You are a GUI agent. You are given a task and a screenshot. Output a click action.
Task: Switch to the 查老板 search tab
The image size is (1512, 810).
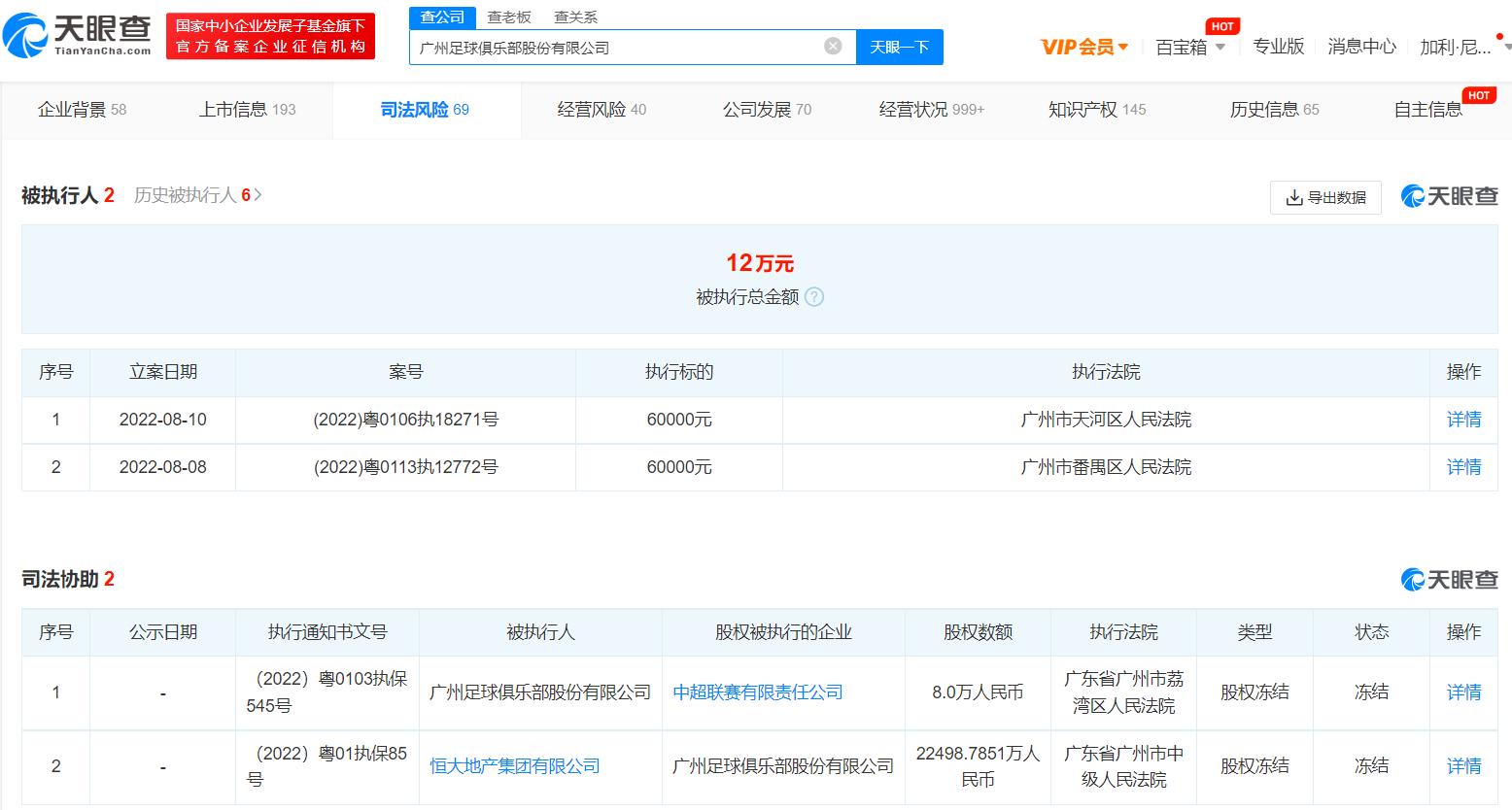(509, 17)
